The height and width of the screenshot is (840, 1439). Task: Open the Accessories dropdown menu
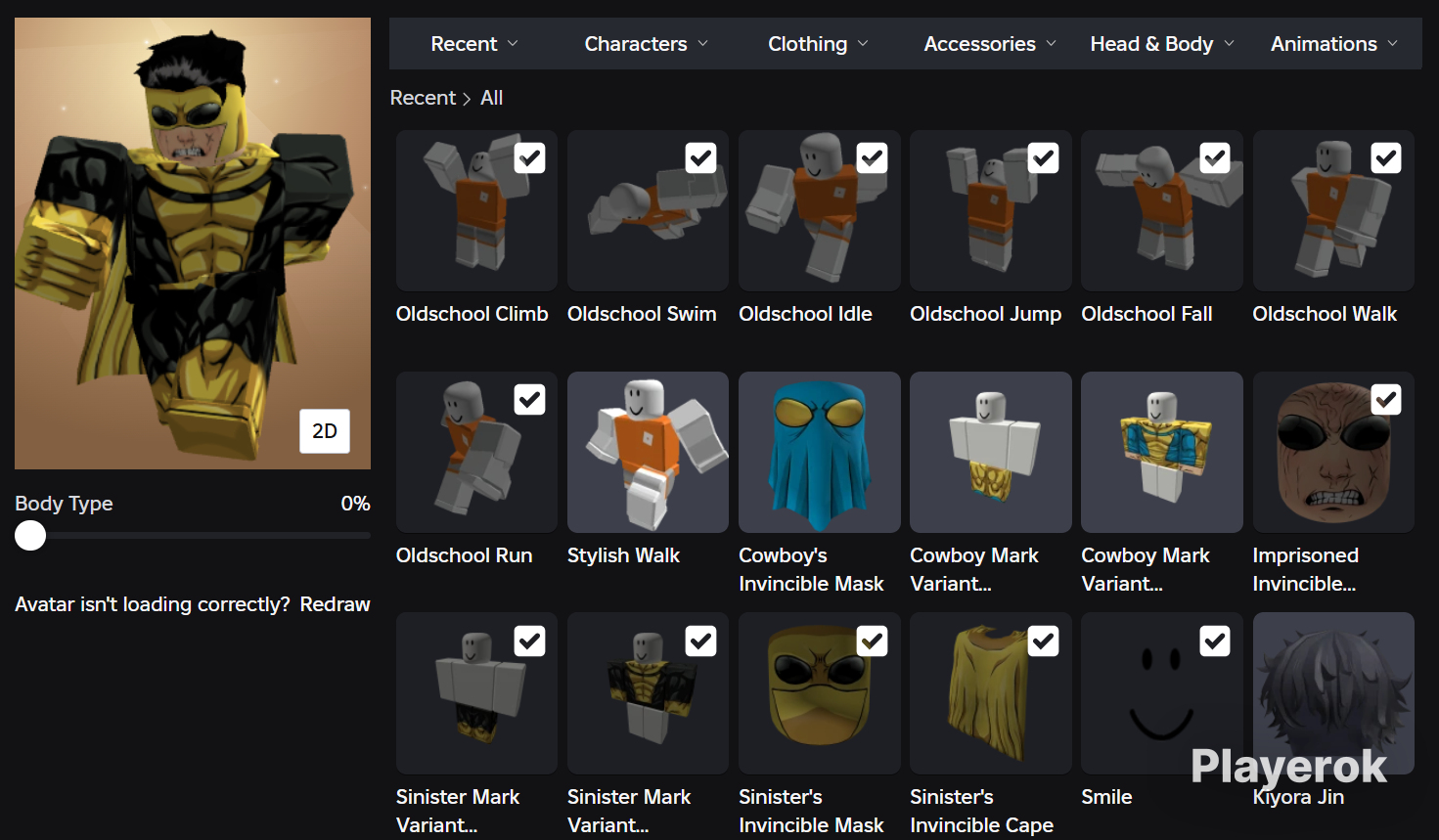[x=990, y=44]
